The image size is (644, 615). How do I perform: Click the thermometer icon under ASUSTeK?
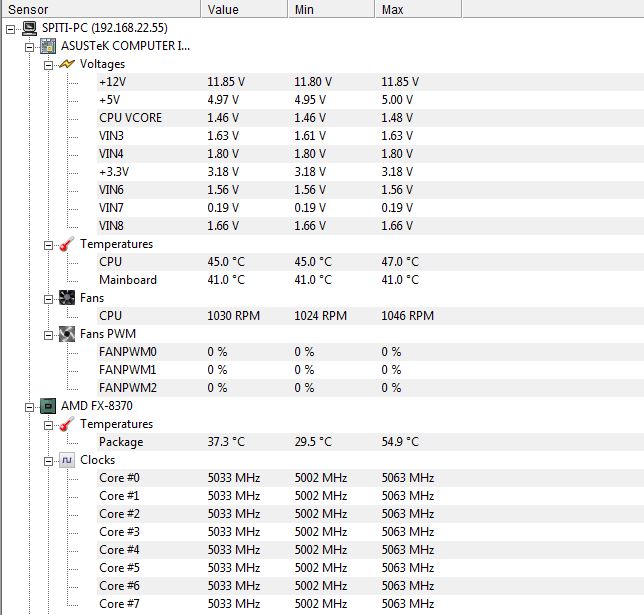[67, 244]
